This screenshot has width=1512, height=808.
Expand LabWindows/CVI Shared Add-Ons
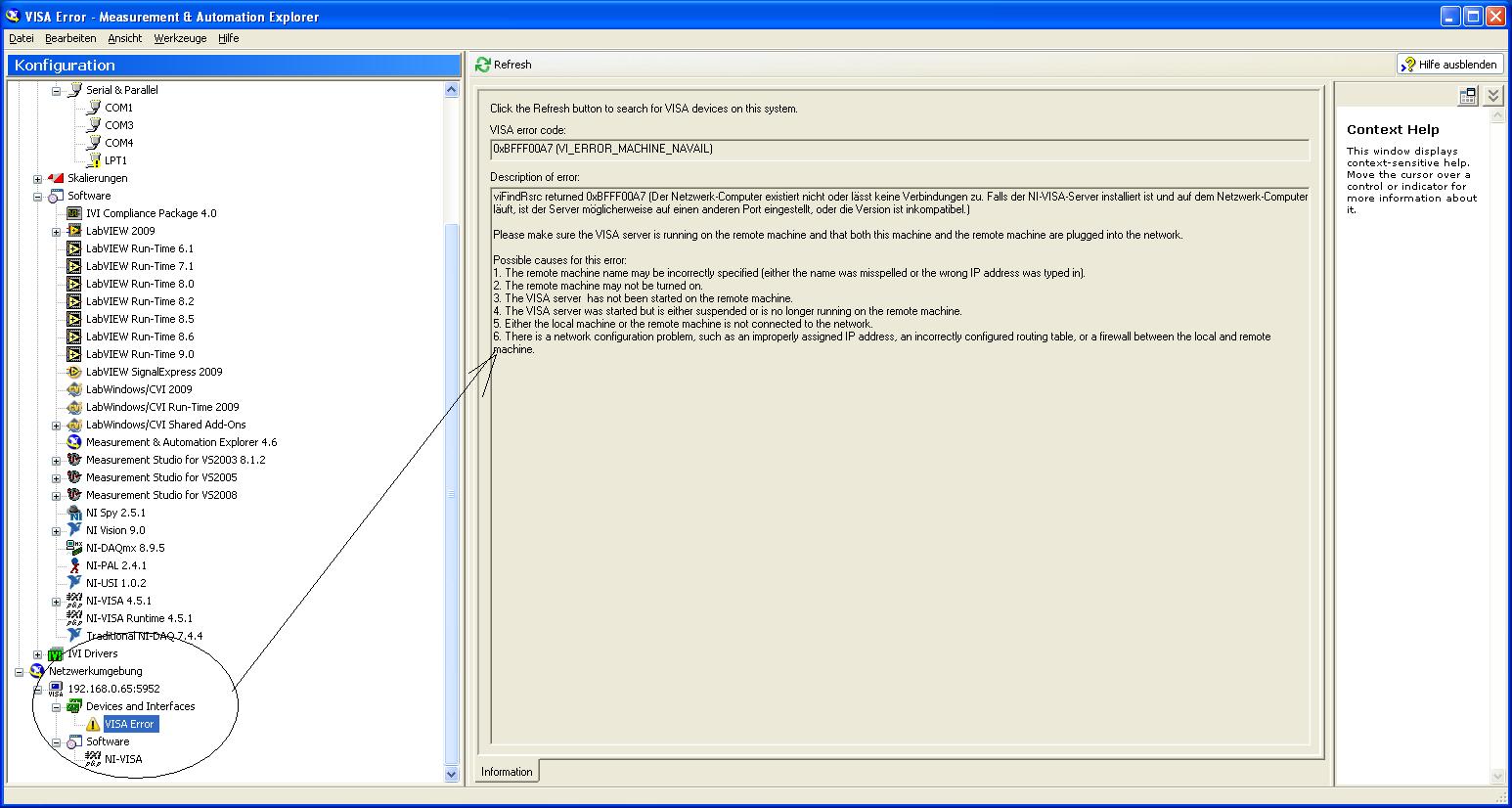pyautogui.click(x=56, y=426)
